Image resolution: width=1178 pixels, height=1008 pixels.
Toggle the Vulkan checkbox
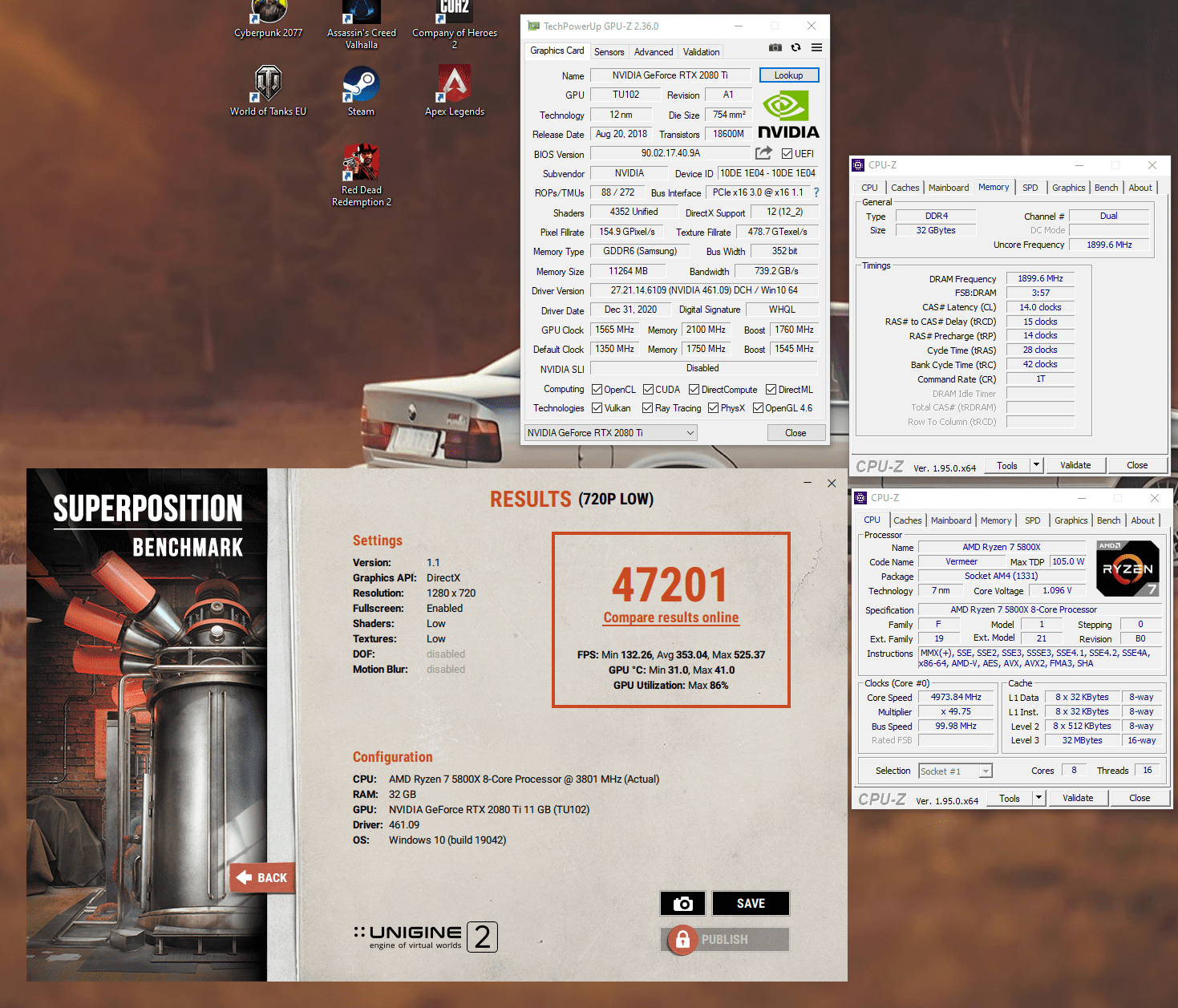[597, 408]
